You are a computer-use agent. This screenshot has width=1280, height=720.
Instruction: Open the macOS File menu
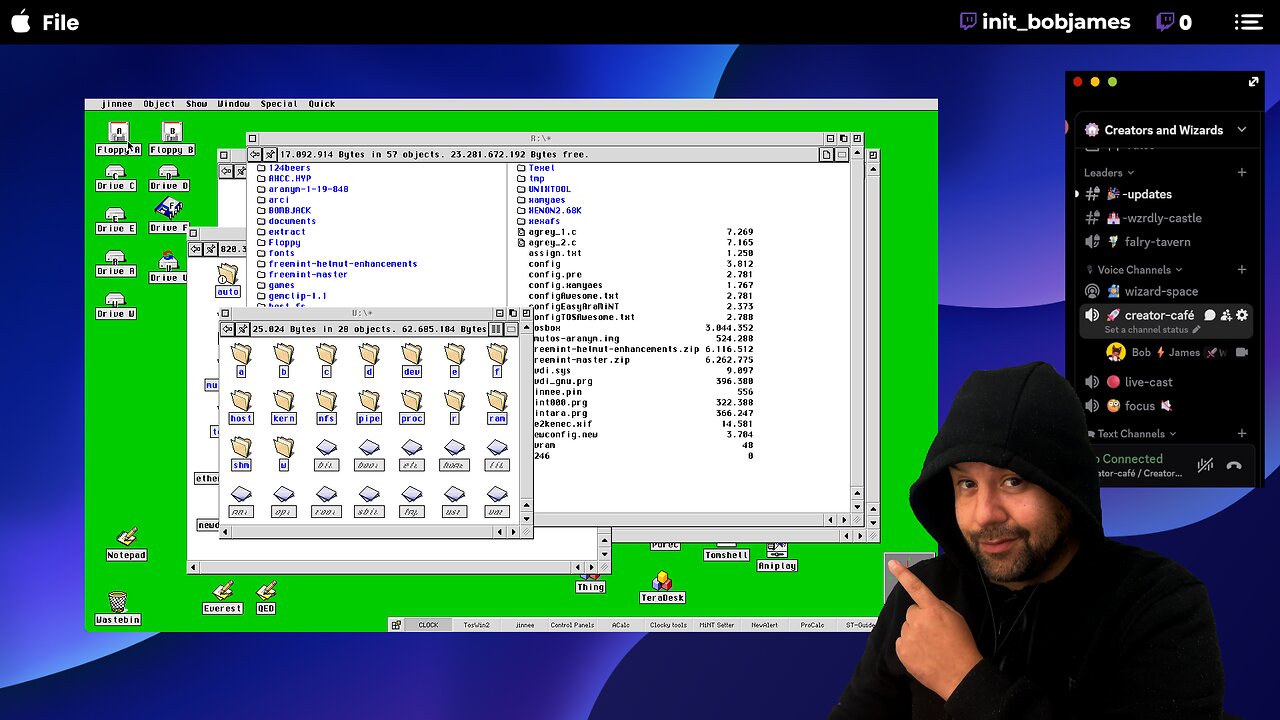click(60, 22)
